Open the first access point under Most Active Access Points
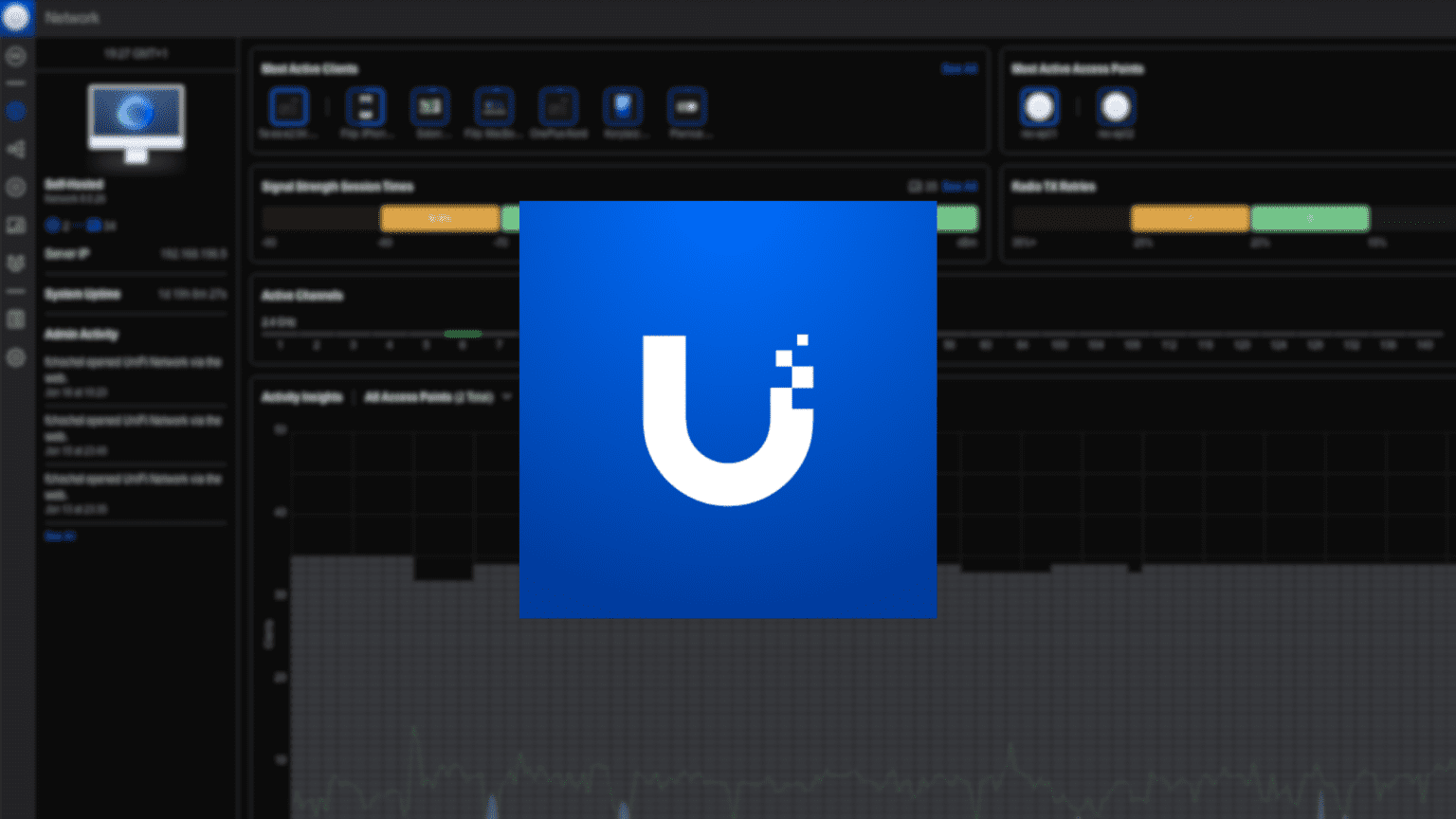The width and height of the screenshot is (1456, 819). (1039, 107)
